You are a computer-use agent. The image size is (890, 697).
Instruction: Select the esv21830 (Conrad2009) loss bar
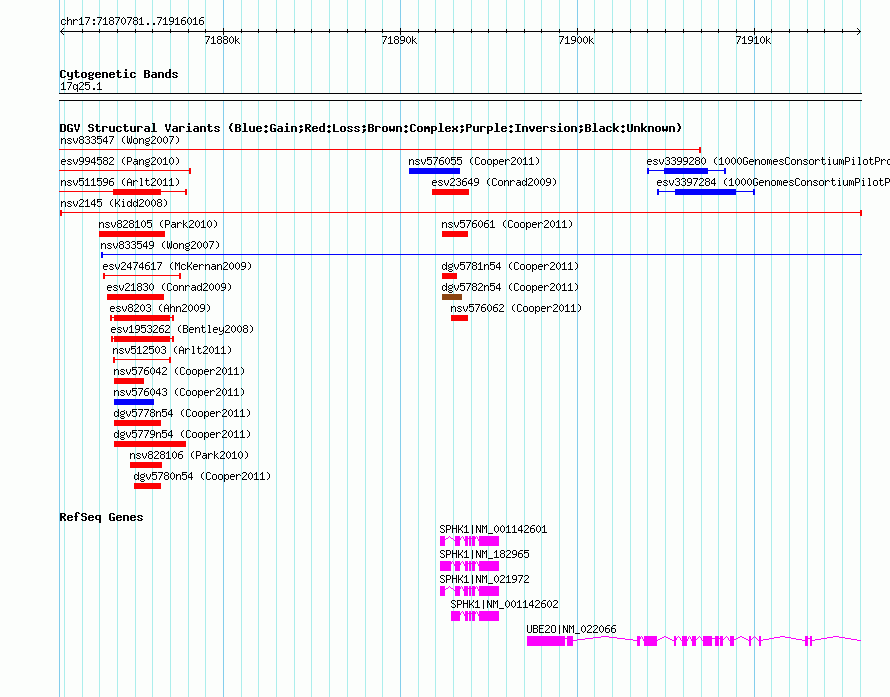pos(135,297)
